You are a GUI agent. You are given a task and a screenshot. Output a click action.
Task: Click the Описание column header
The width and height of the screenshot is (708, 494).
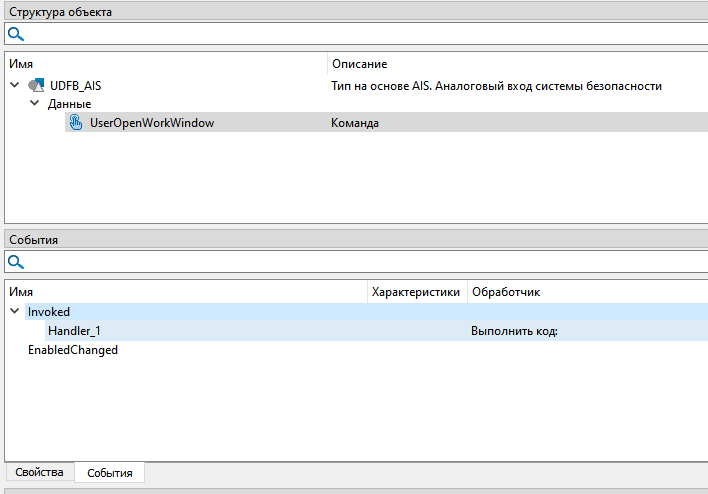(359, 64)
